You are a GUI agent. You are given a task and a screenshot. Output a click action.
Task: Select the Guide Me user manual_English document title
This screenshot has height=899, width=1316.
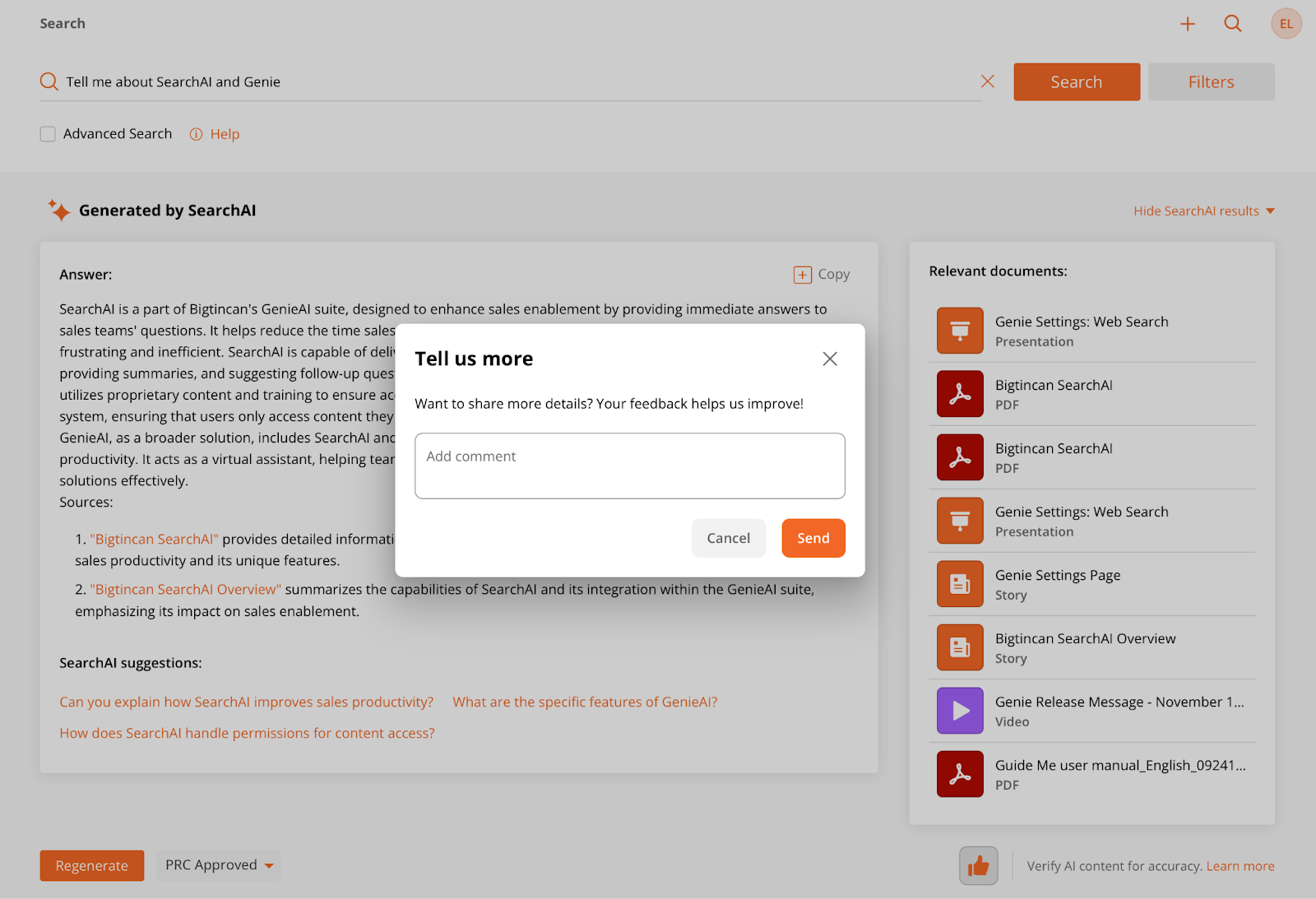(x=1120, y=766)
